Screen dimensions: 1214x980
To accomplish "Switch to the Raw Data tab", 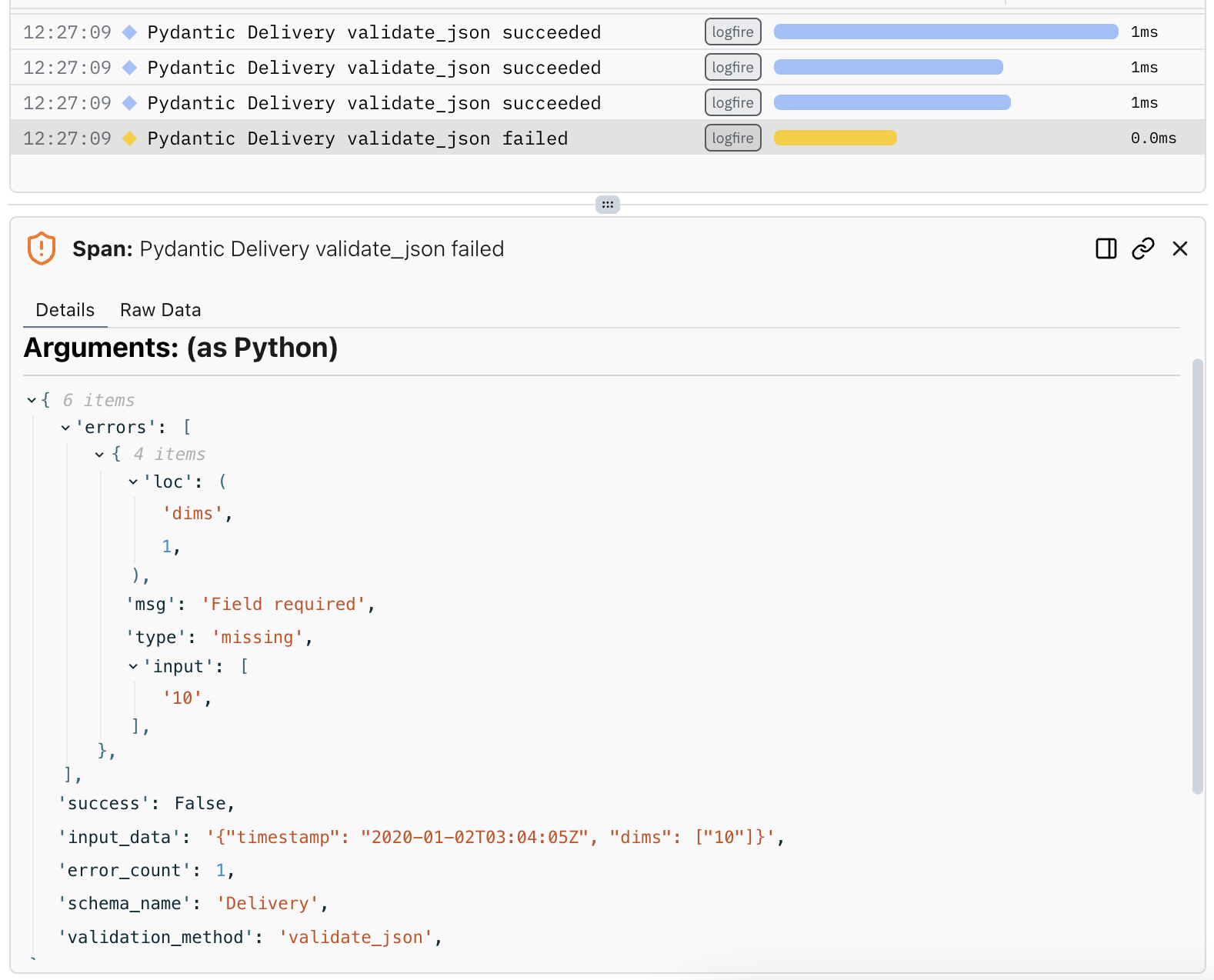I will 160,310.
